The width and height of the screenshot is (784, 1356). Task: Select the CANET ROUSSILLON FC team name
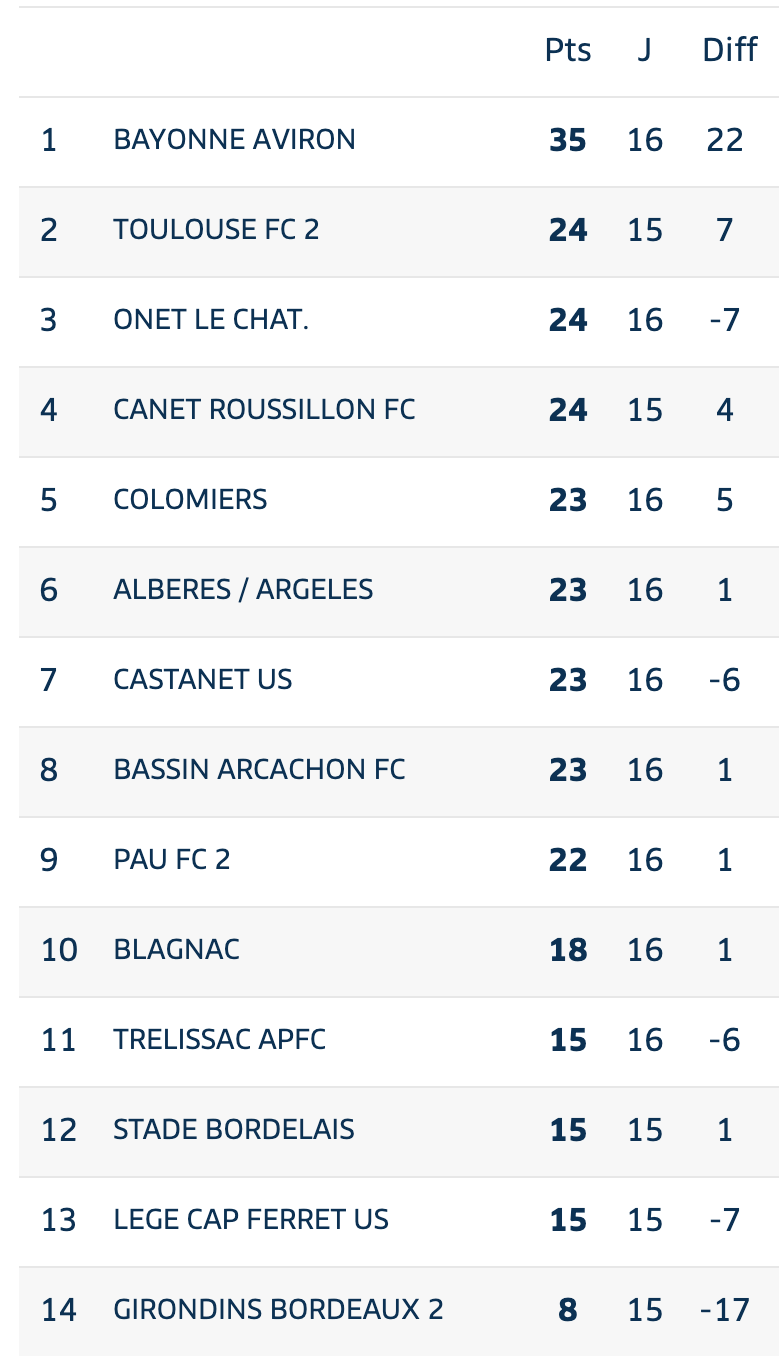[x=264, y=410]
